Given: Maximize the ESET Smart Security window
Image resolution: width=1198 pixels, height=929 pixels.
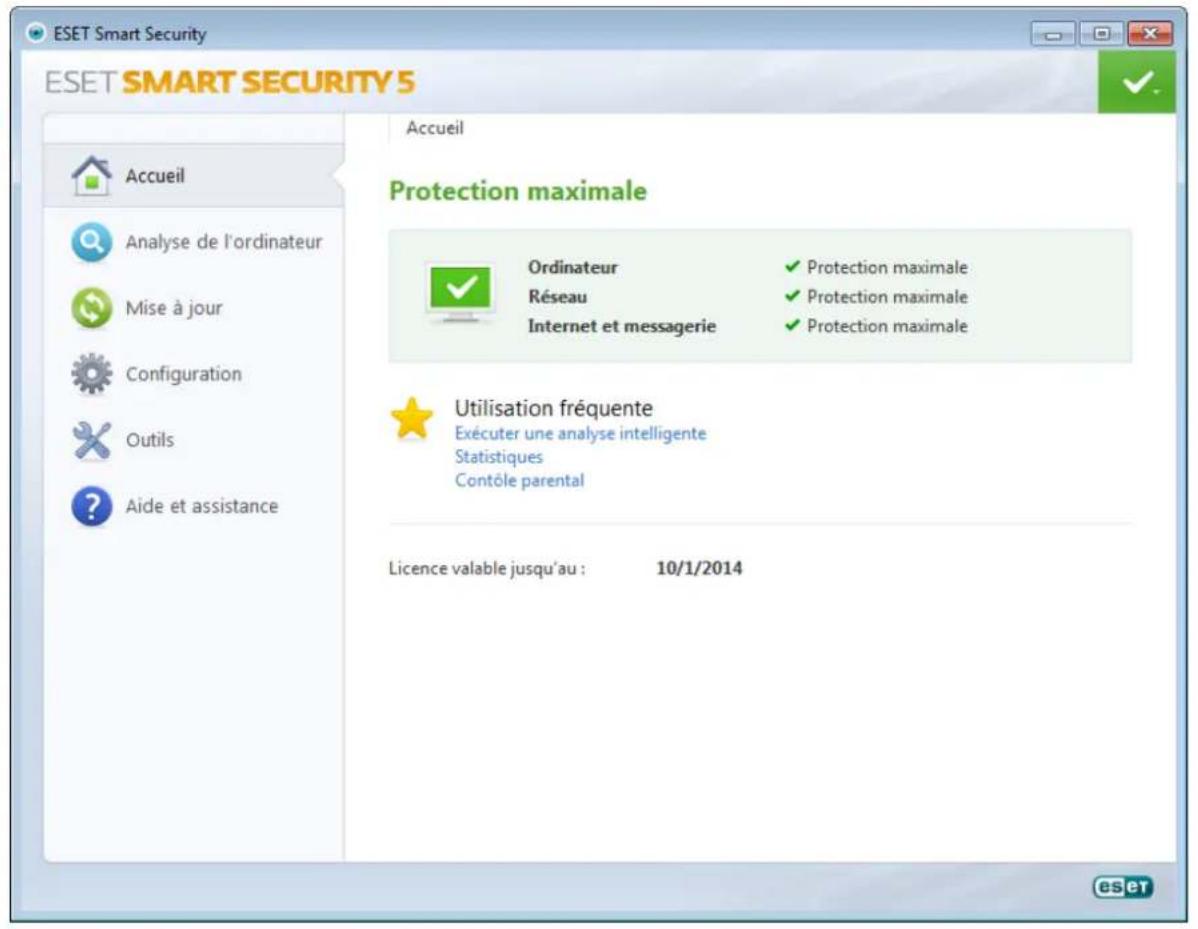Looking at the screenshot, I should tap(1101, 34).
